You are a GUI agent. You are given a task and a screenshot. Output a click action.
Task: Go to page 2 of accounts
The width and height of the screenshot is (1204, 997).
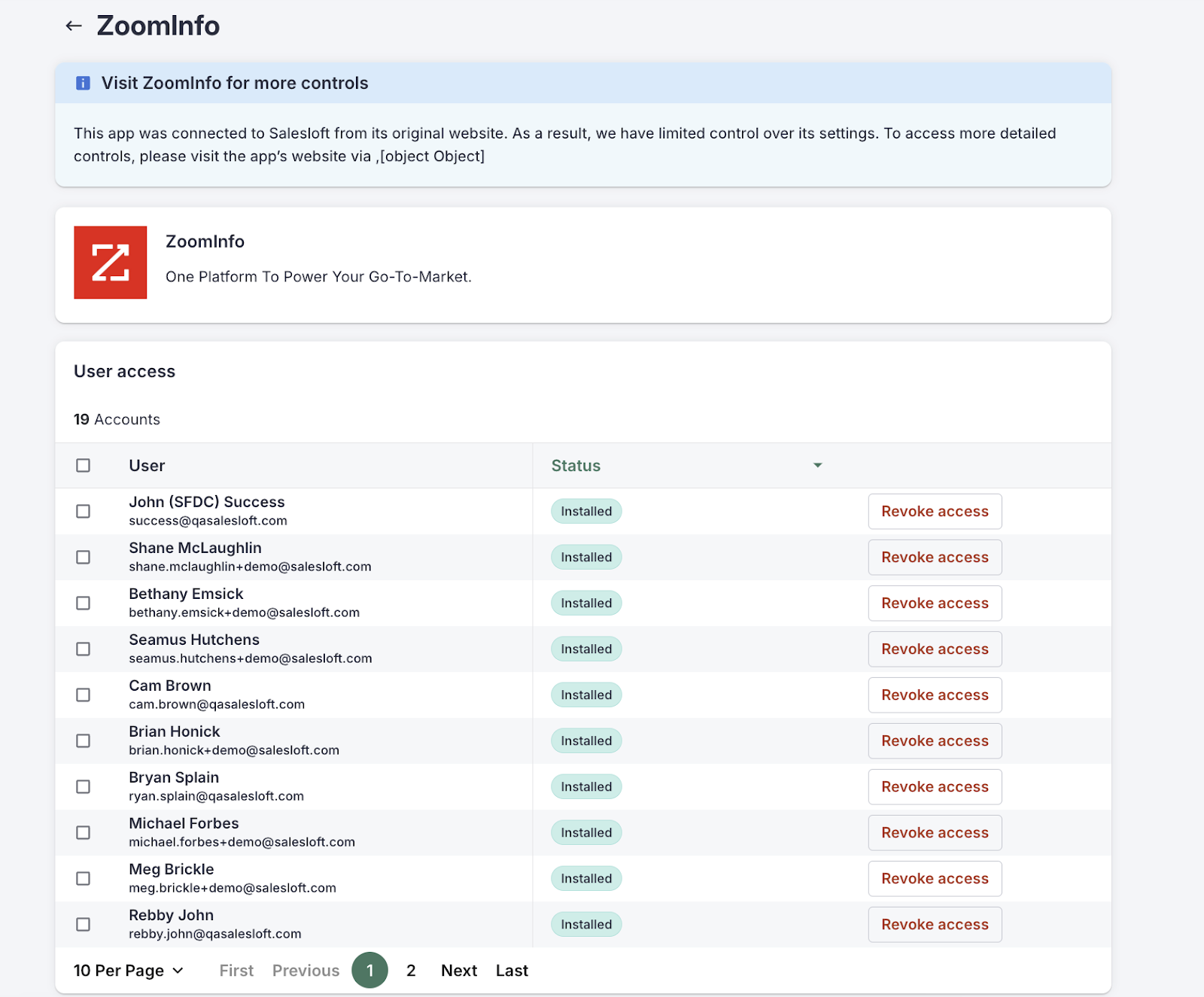411,971
